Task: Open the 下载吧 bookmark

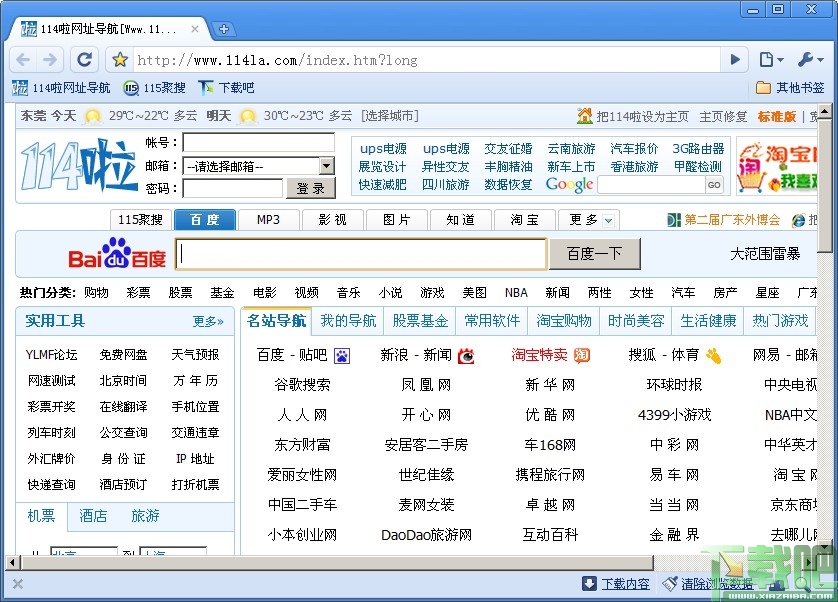Action: (226, 88)
